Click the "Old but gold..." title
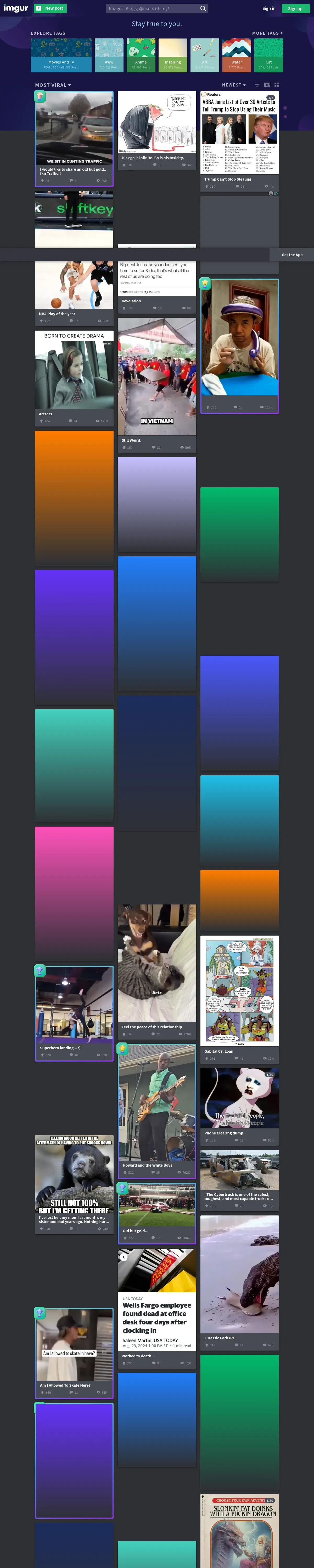Viewport: 314px width, 1568px height. click(135, 1231)
